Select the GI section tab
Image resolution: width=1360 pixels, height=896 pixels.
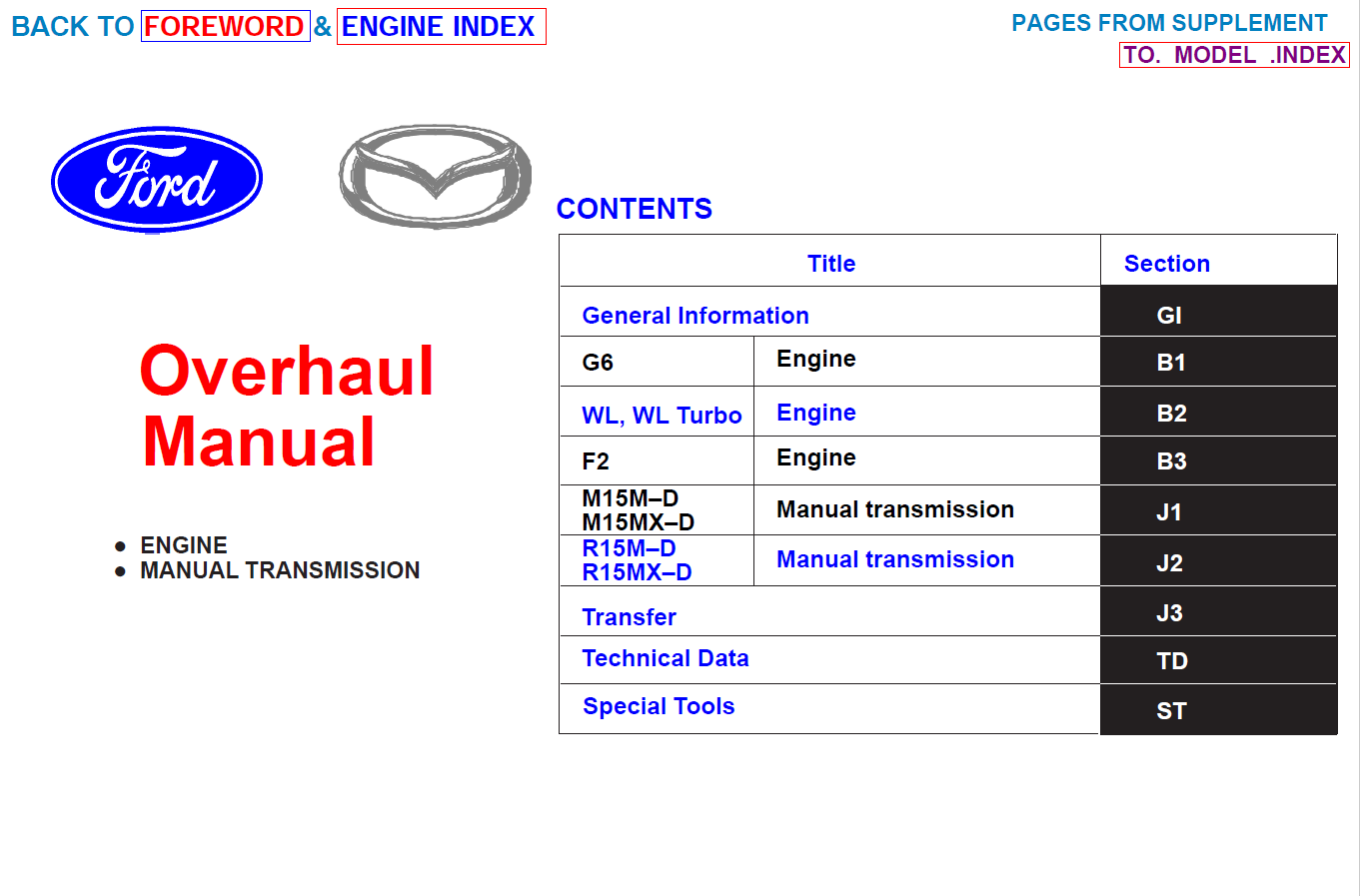1218,312
